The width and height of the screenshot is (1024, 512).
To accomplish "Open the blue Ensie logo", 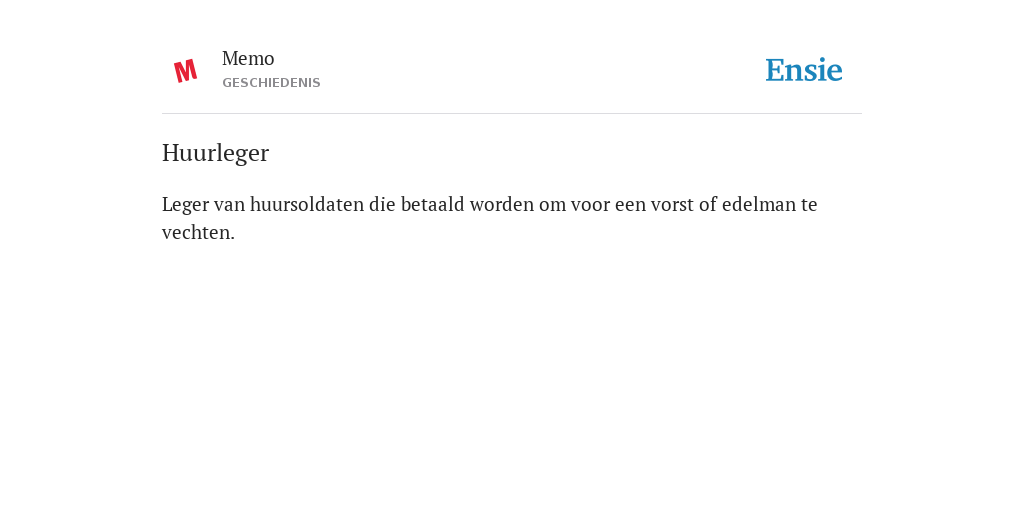I will (804, 70).
